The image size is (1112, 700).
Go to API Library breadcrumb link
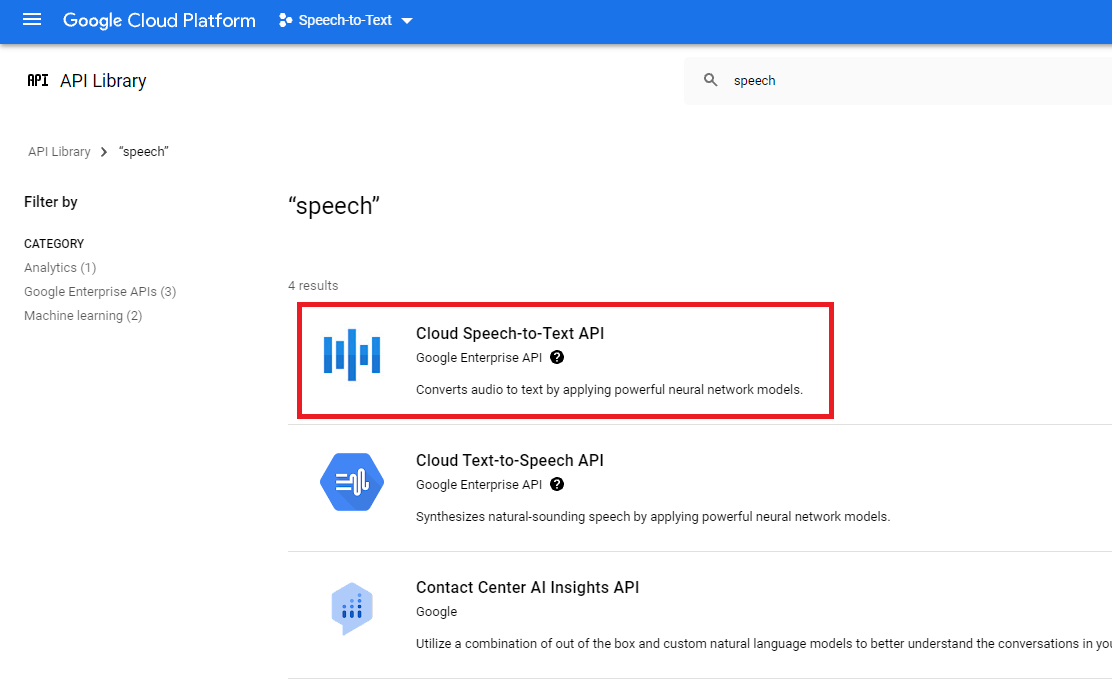point(59,152)
